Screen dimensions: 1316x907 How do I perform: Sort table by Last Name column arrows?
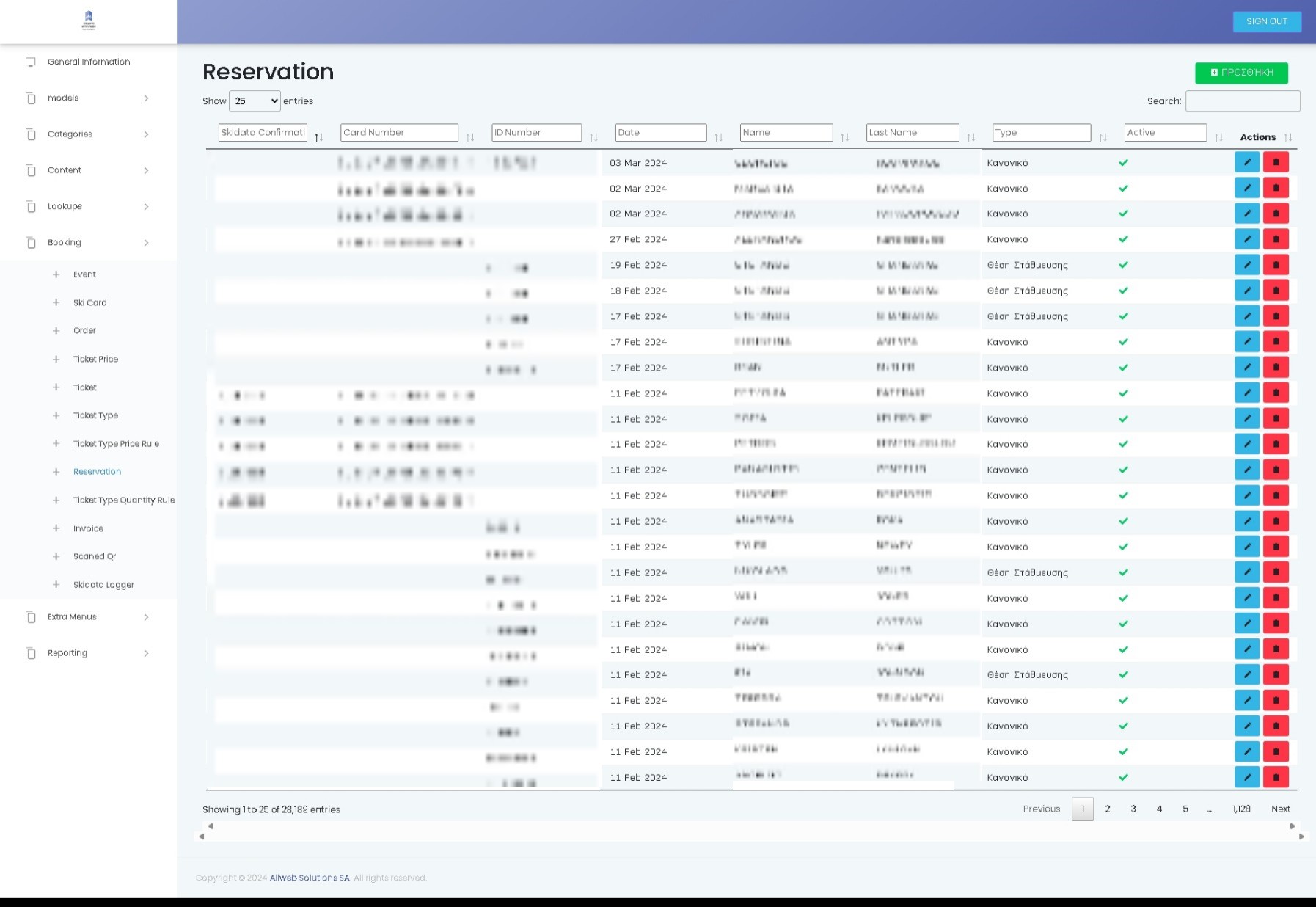coord(970,137)
